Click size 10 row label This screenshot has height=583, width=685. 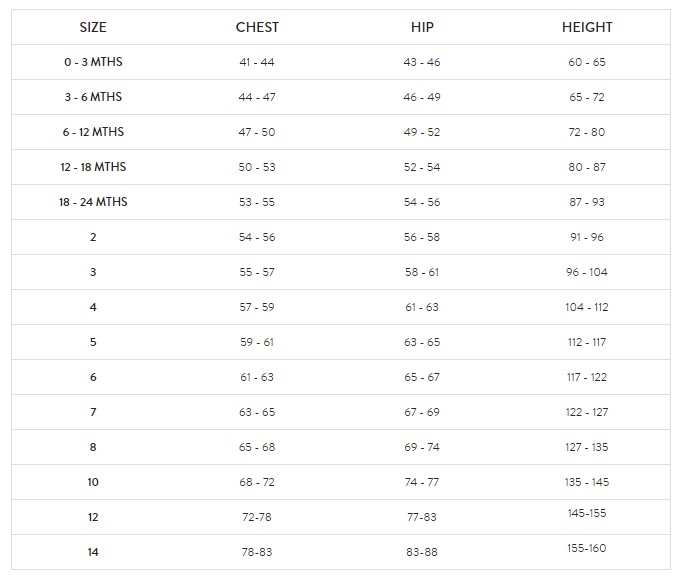tap(93, 482)
